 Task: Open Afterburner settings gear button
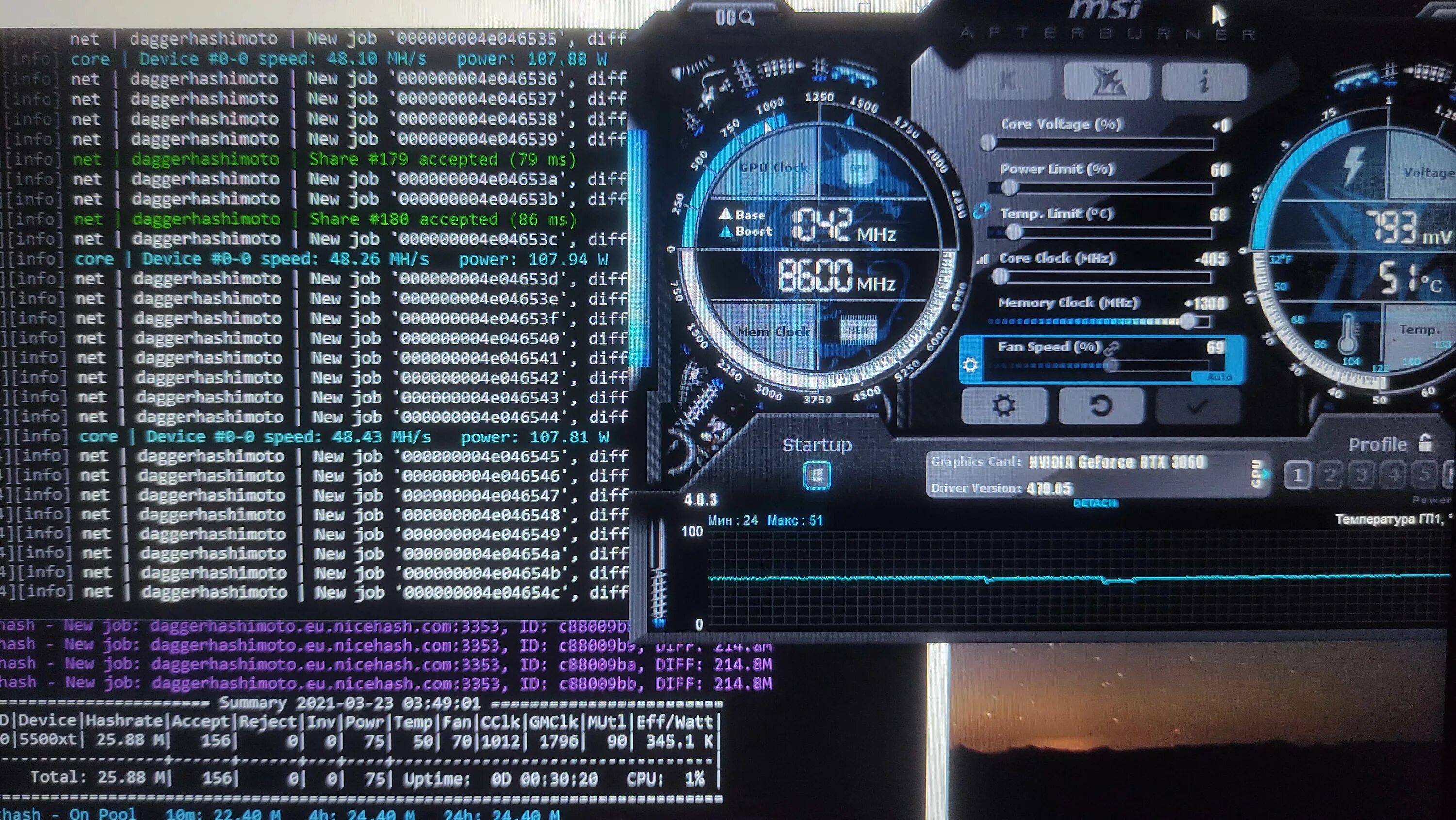click(x=1004, y=405)
